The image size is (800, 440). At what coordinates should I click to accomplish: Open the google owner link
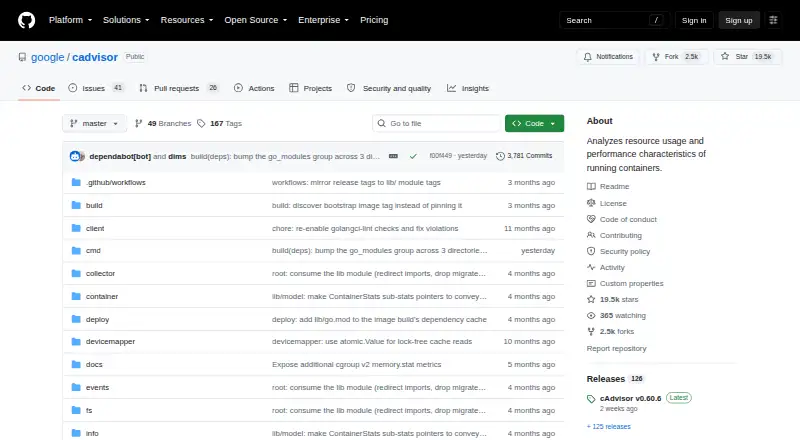click(47, 57)
